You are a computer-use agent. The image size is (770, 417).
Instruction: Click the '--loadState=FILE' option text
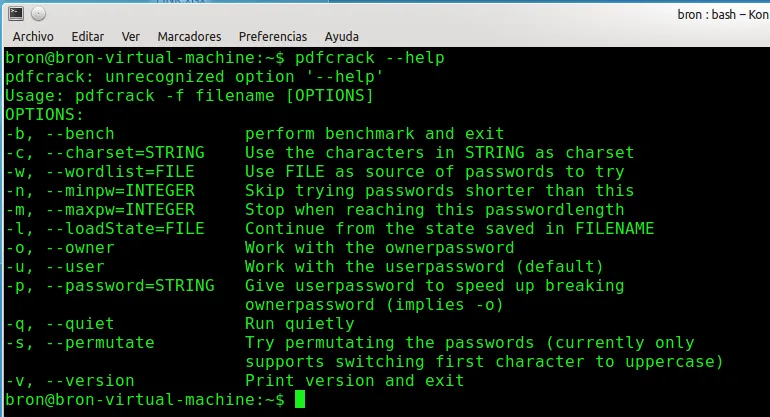[125, 228]
